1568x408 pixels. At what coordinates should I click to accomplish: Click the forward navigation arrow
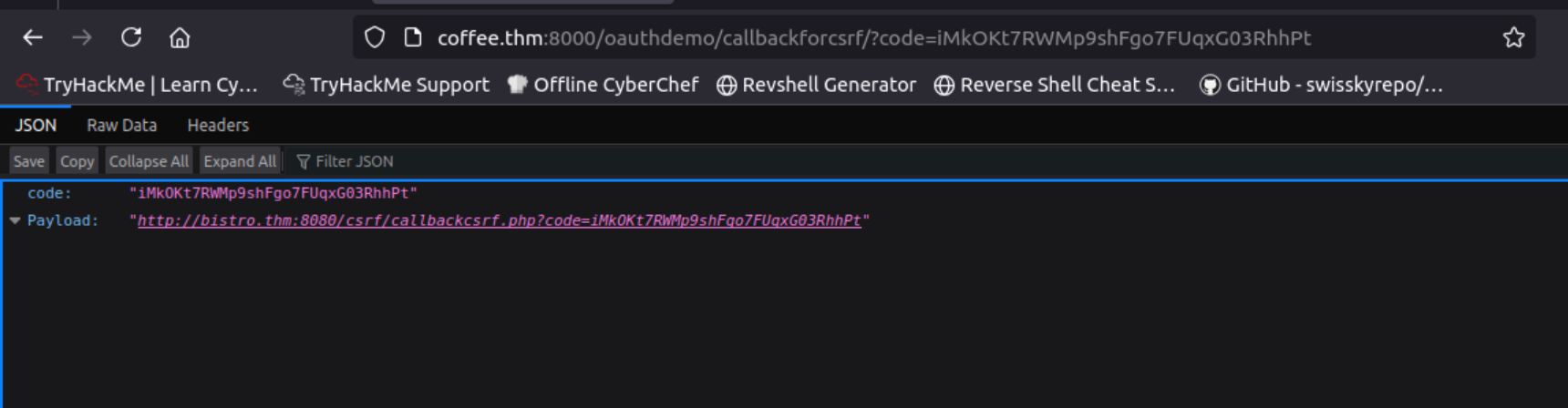82,37
